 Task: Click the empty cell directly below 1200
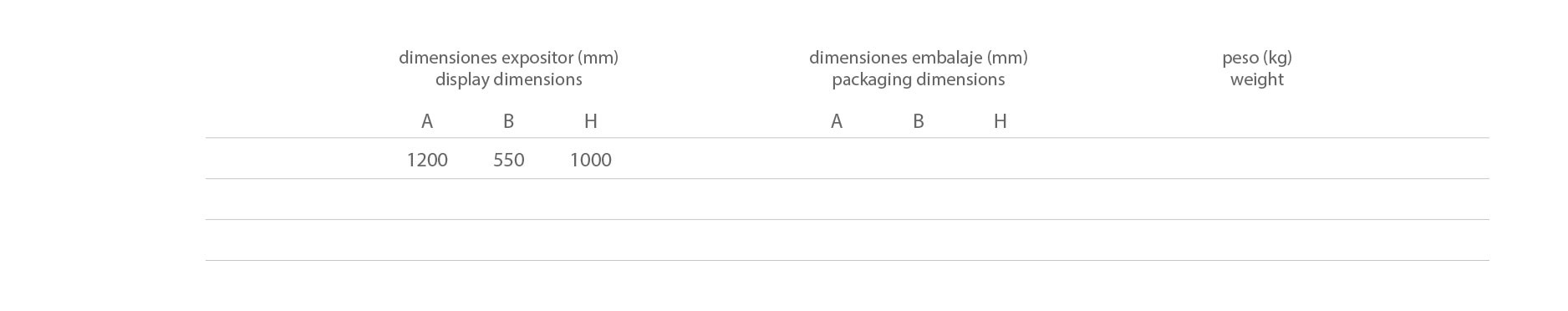427,199
